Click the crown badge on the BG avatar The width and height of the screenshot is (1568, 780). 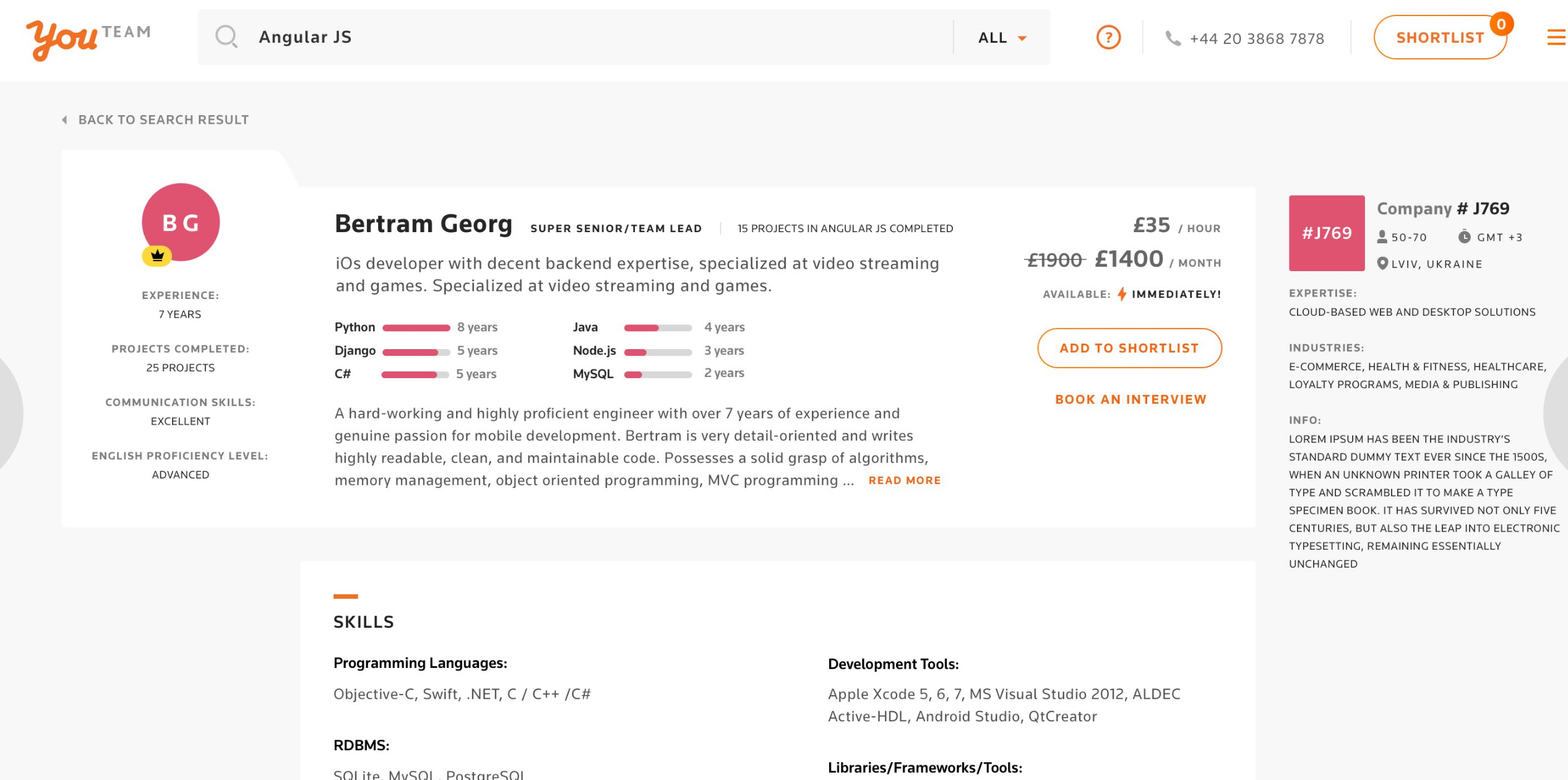click(157, 255)
